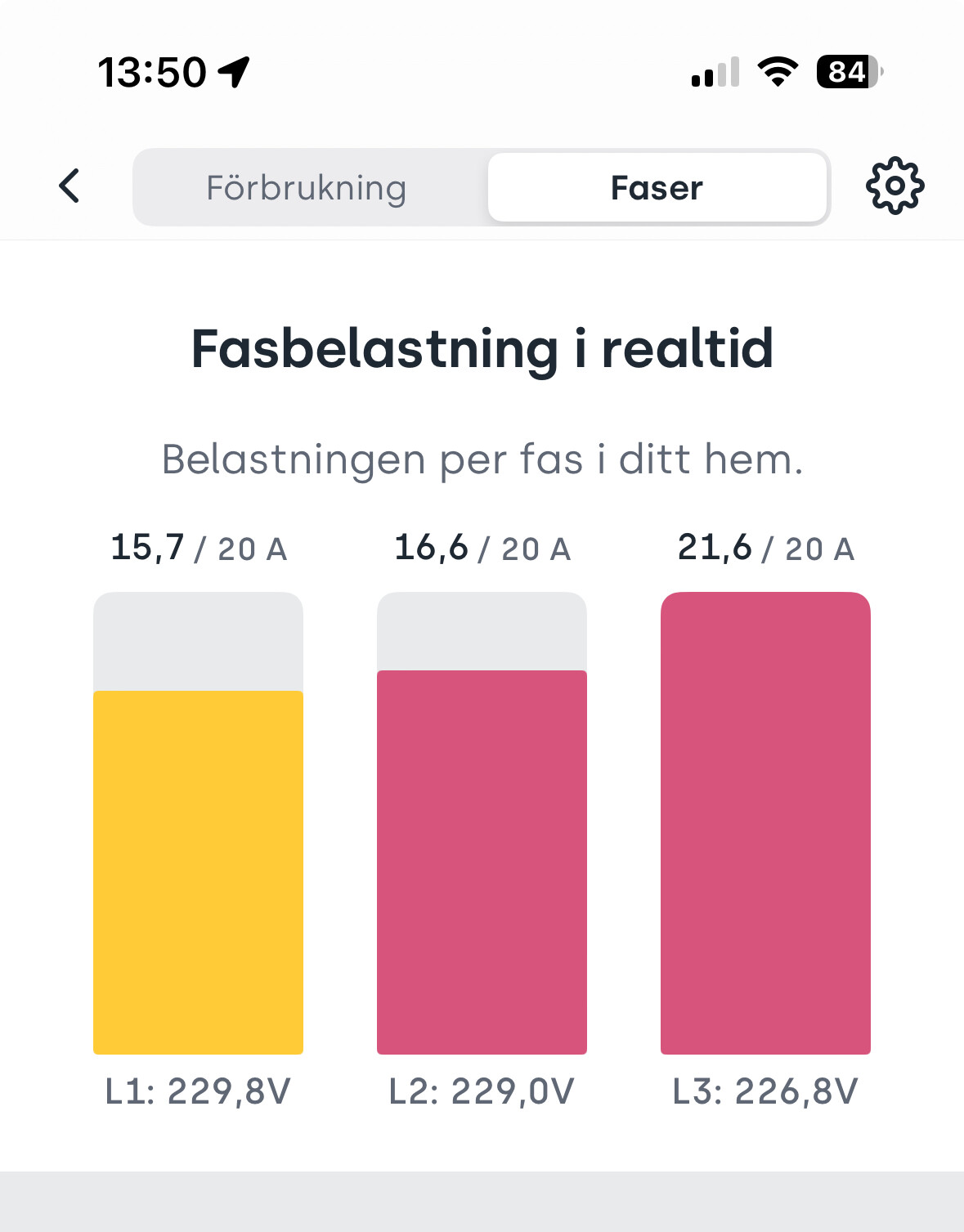Tap the location arrow in status bar
Image resolution: width=964 pixels, height=1232 pixels.
coord(234,72)
